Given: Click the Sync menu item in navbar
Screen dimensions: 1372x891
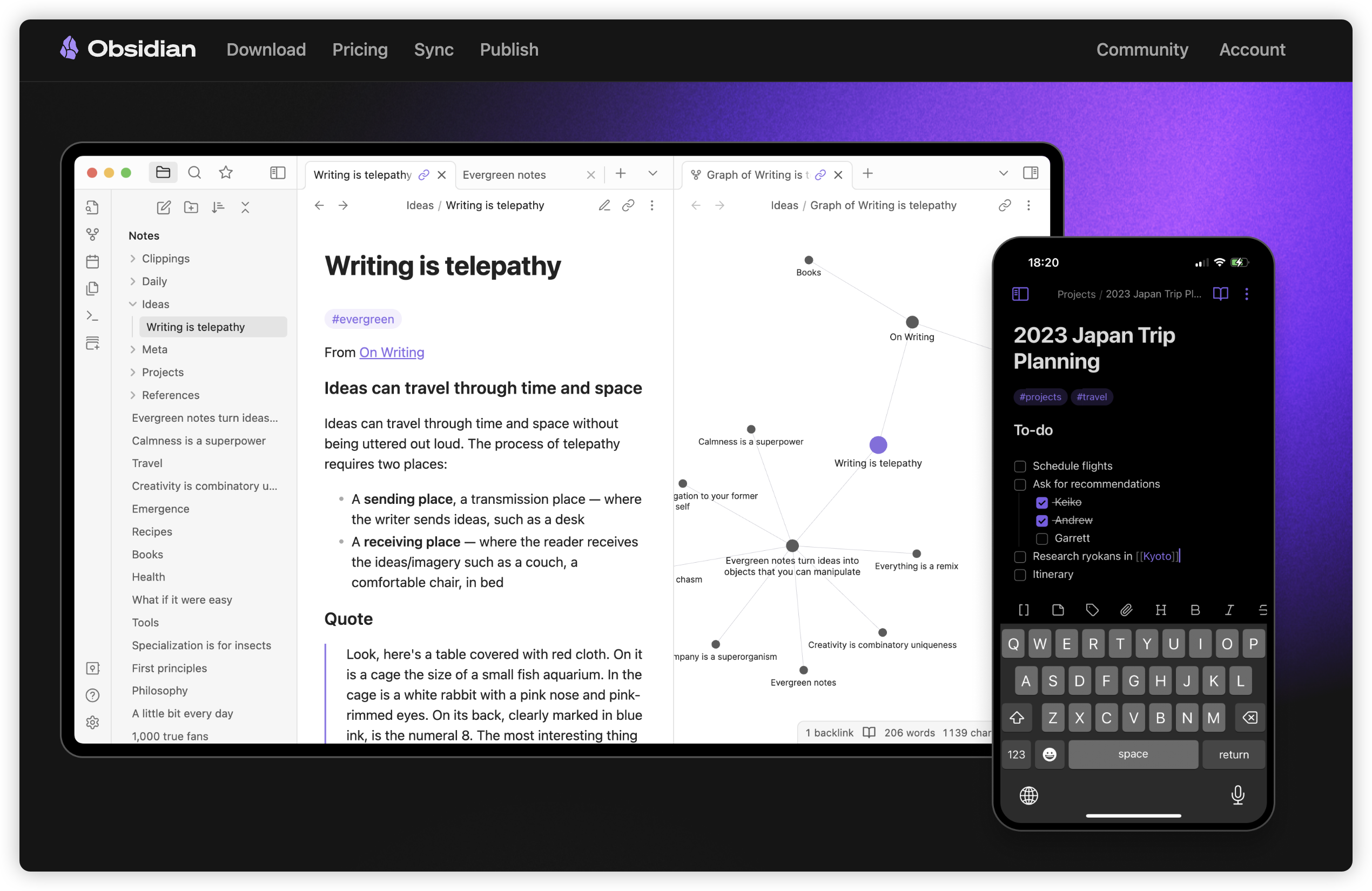Looking at the screenshot, I should [434, 48].
